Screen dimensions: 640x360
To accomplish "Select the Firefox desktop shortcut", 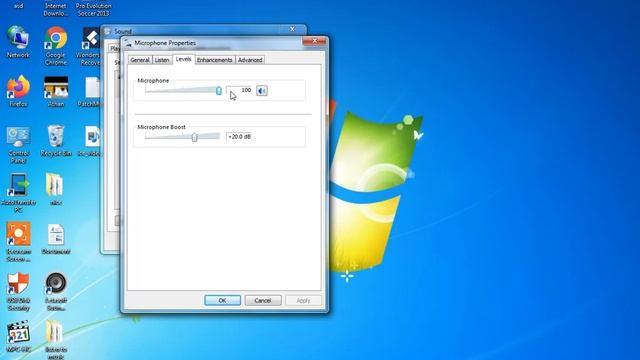I will pos(18,91).
